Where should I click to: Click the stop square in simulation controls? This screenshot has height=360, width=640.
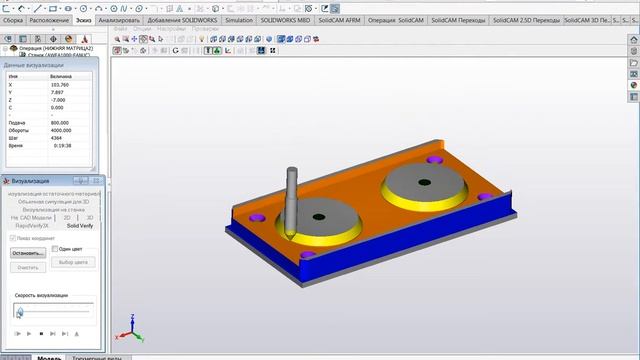(x=41, y=334)
